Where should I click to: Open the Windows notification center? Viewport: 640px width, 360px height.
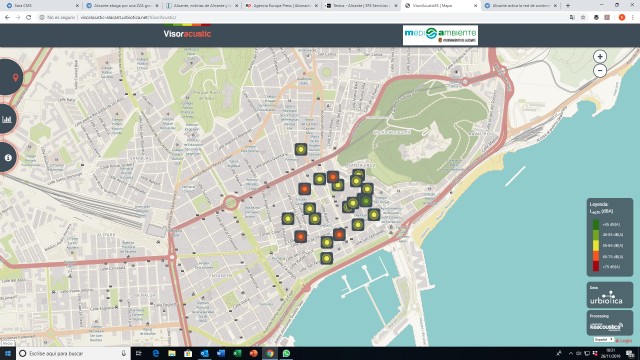point(630,353)
